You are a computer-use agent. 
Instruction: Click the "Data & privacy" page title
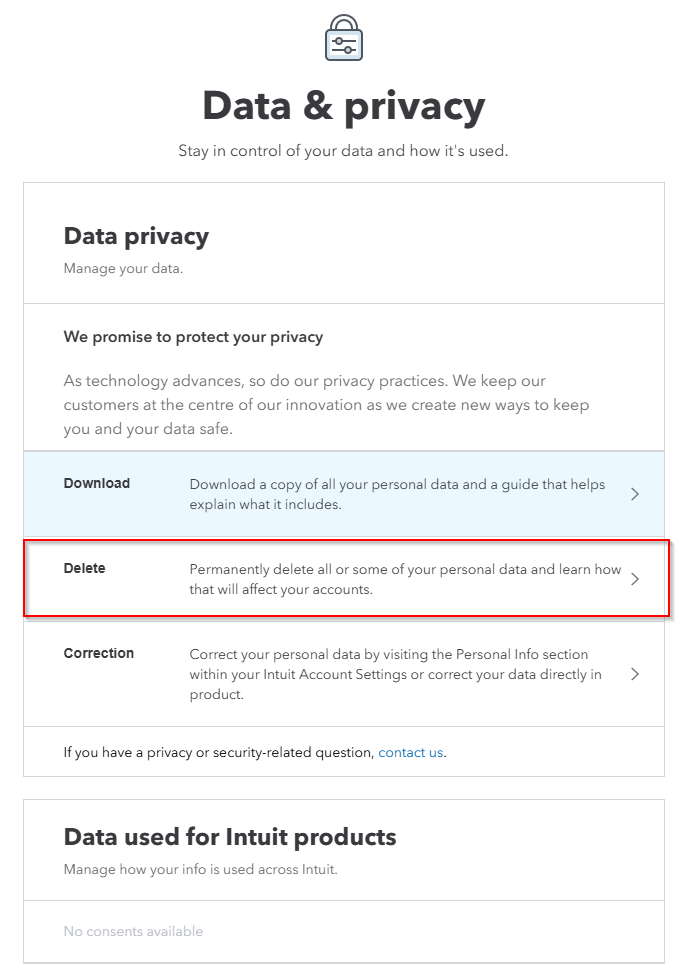344,106
